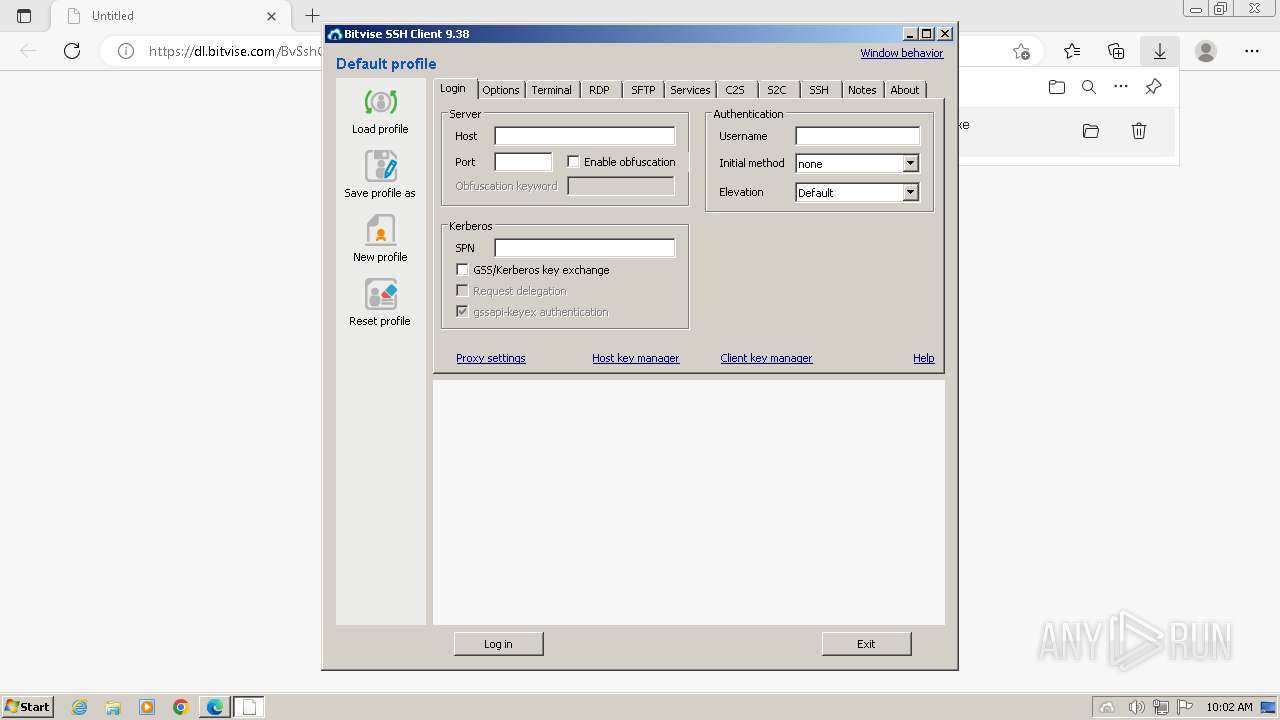
Task: Open the Services tab
Action: [690, 90]
